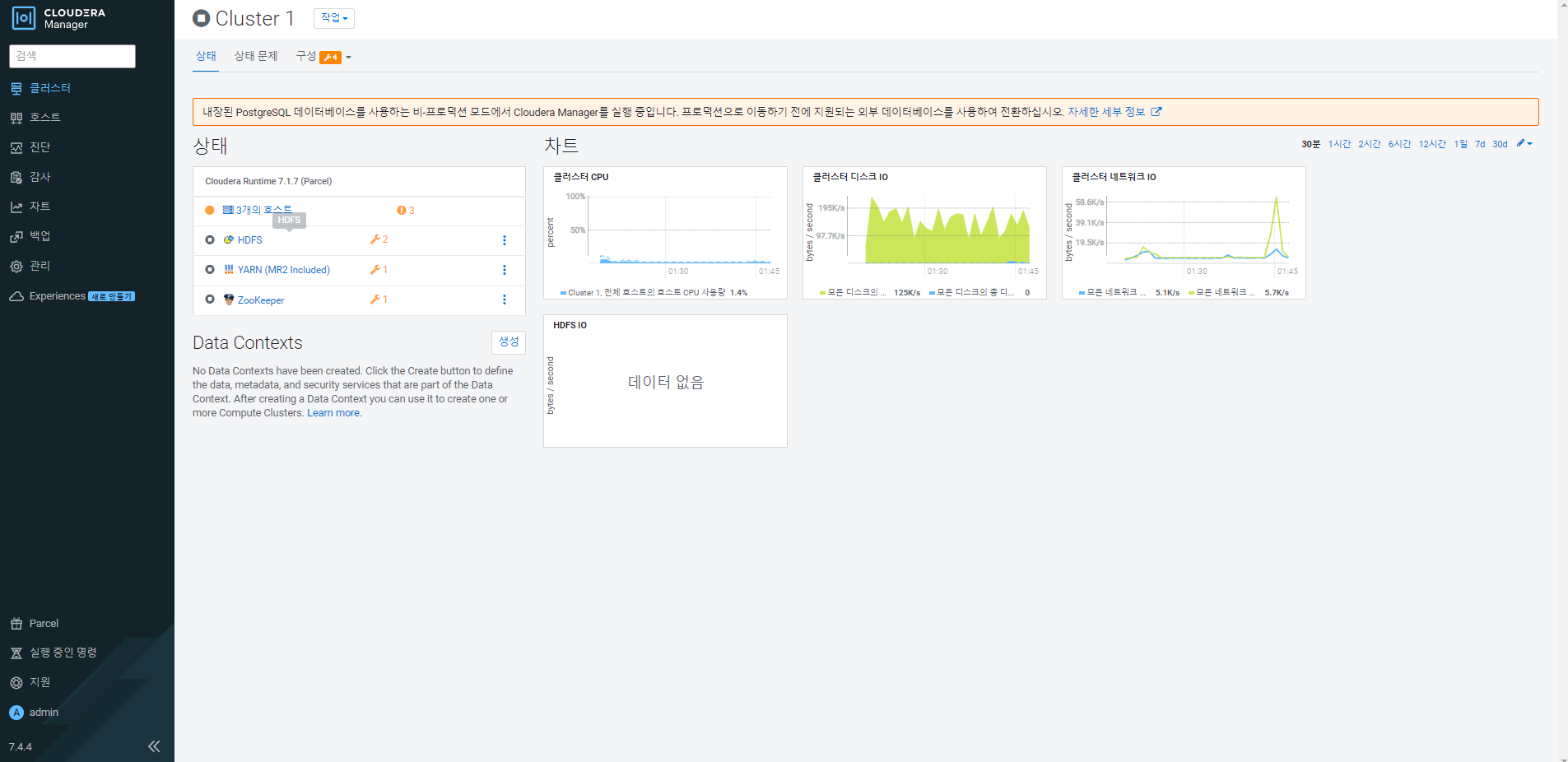The image size is (1568, 762).
Task: Click the HDFS elephant service icon
Action: click(229, 239)
